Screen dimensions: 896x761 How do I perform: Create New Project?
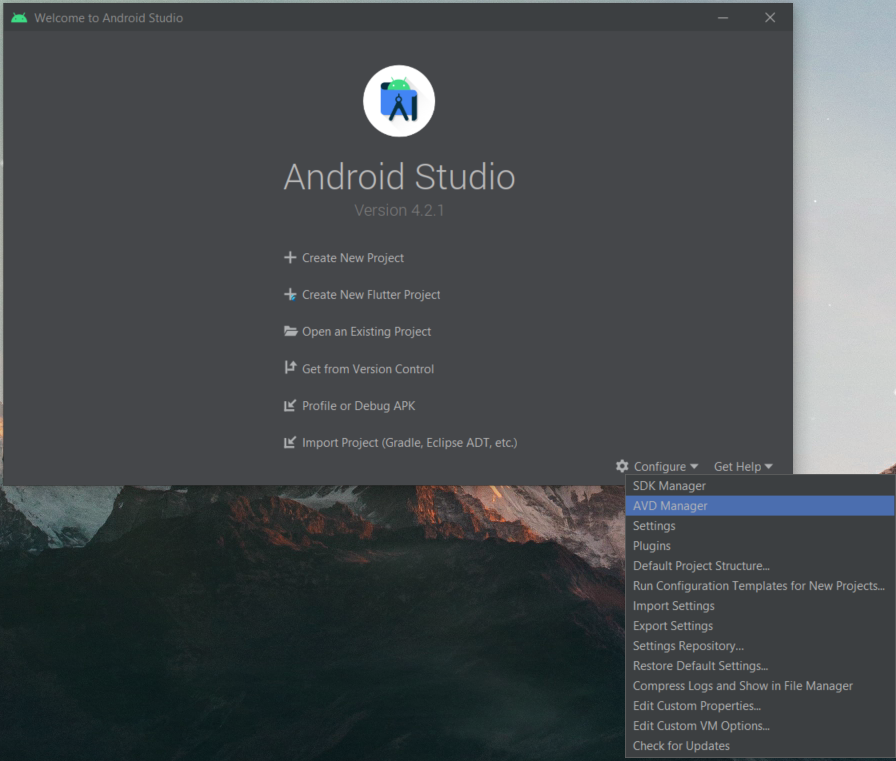pyautogui.click(x=353, y=258)
